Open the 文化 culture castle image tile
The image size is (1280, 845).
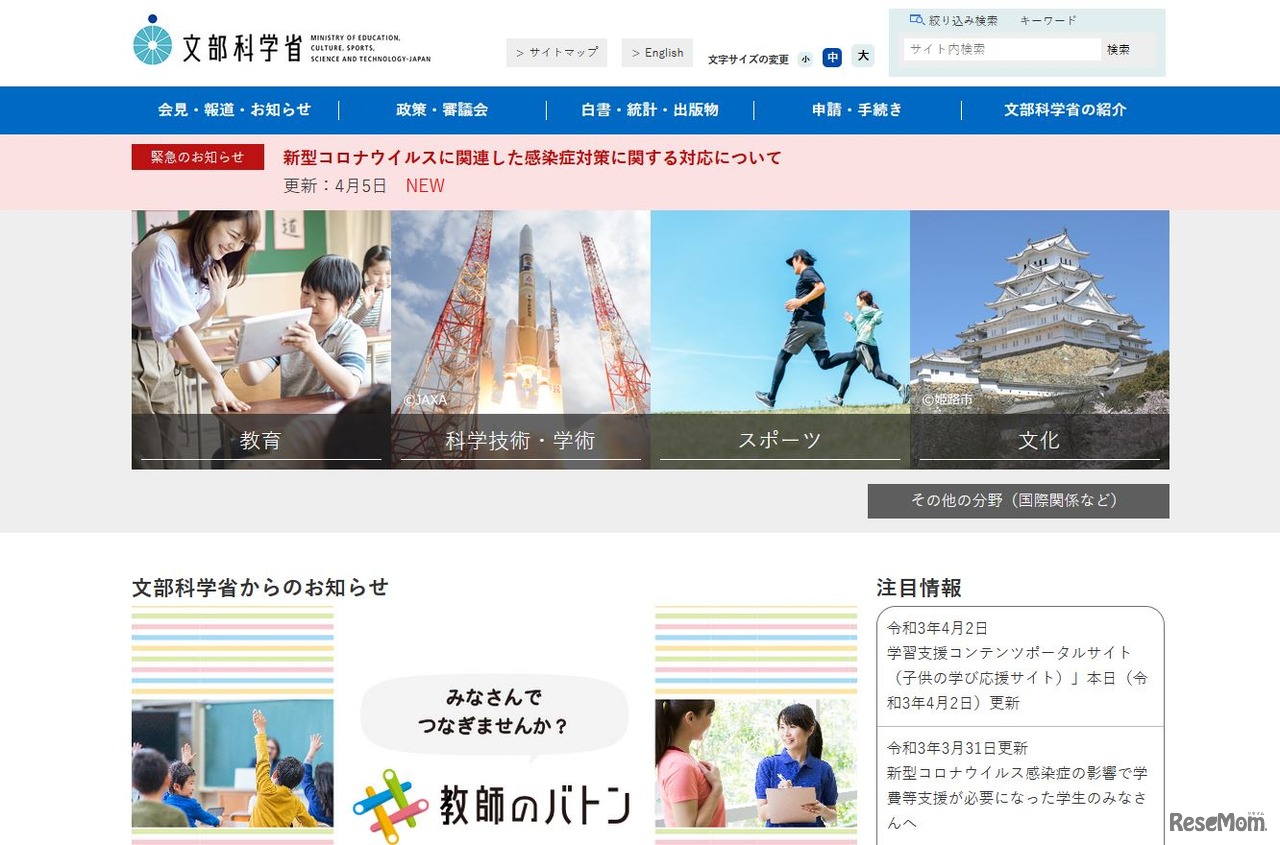click(1039, 340)
